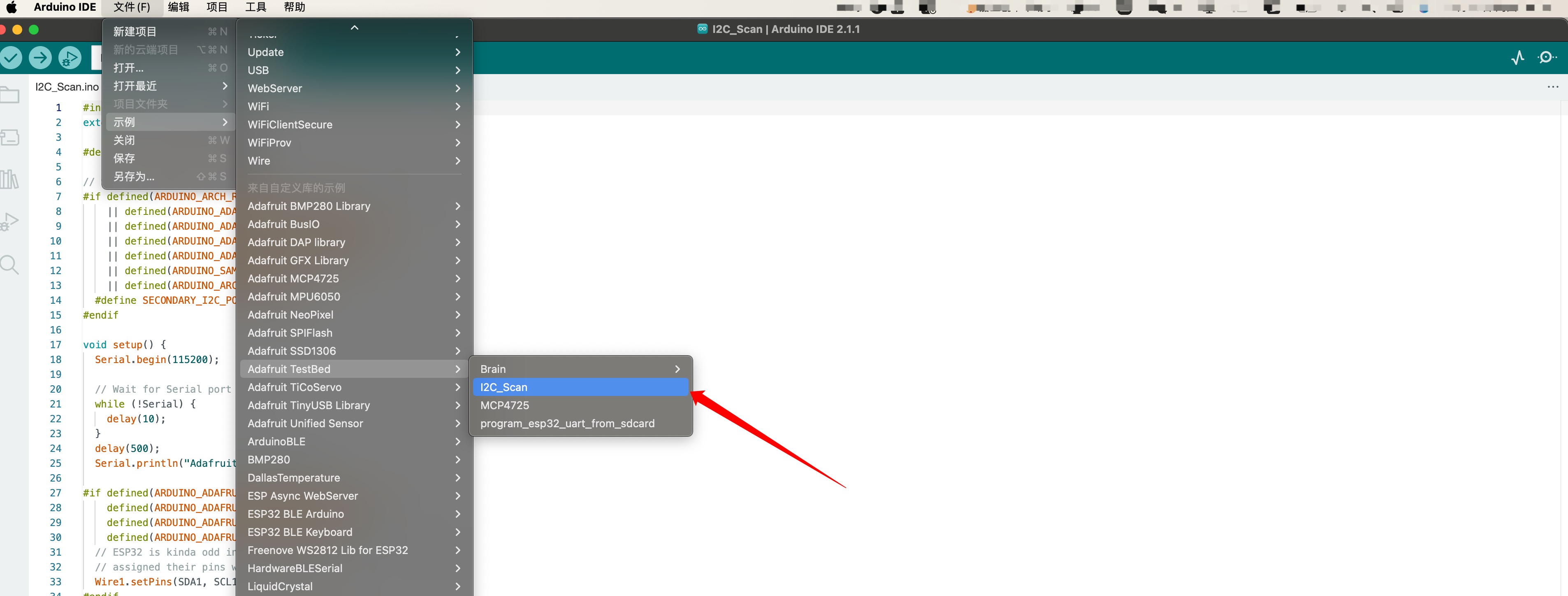
Task: Open the Sketchbook folder sidebar icon
Action: pyautogui.click(x=9, y=95)
